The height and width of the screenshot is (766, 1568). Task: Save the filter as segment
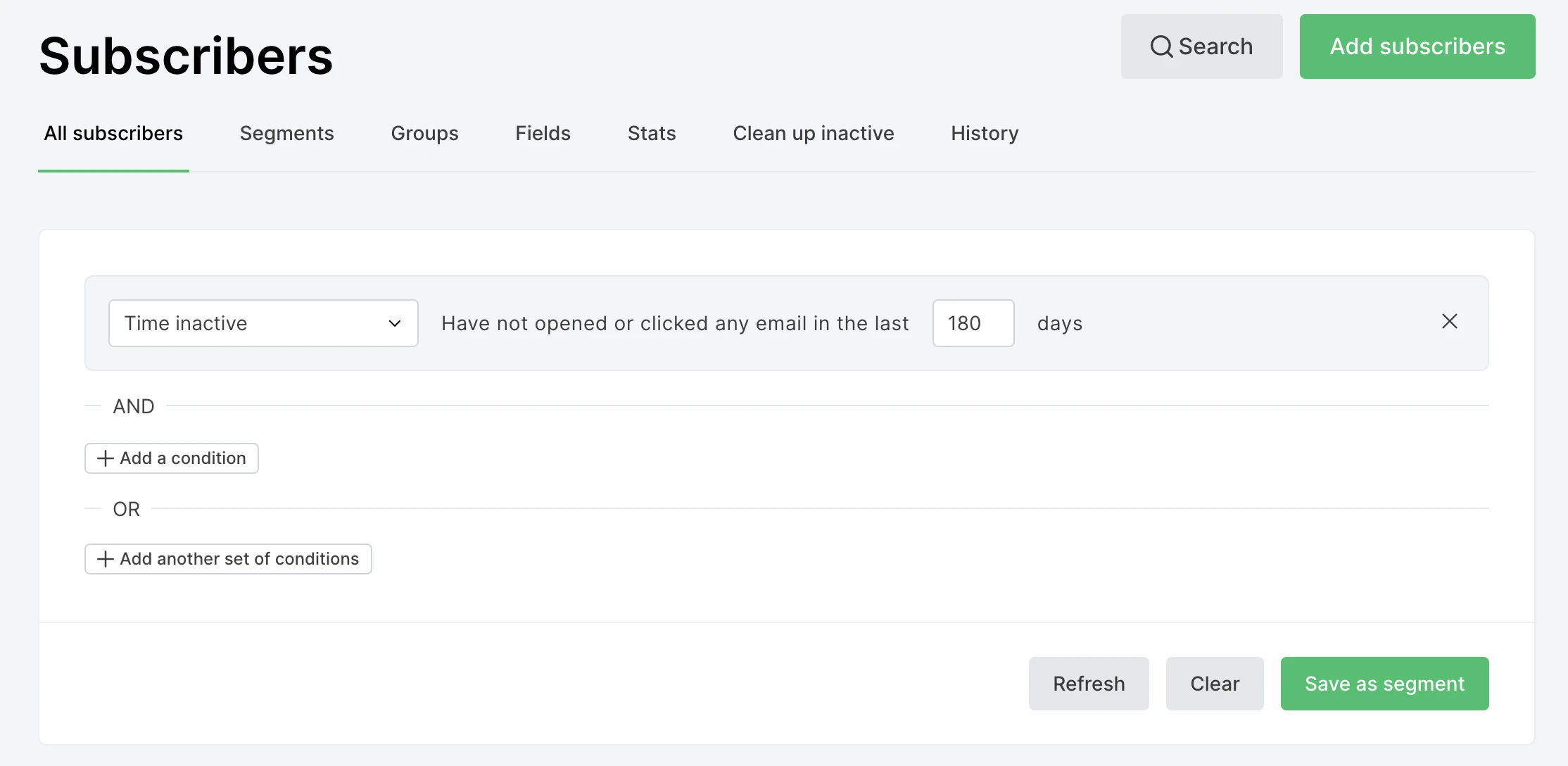pyautogui.click(x=1384, y=684)
